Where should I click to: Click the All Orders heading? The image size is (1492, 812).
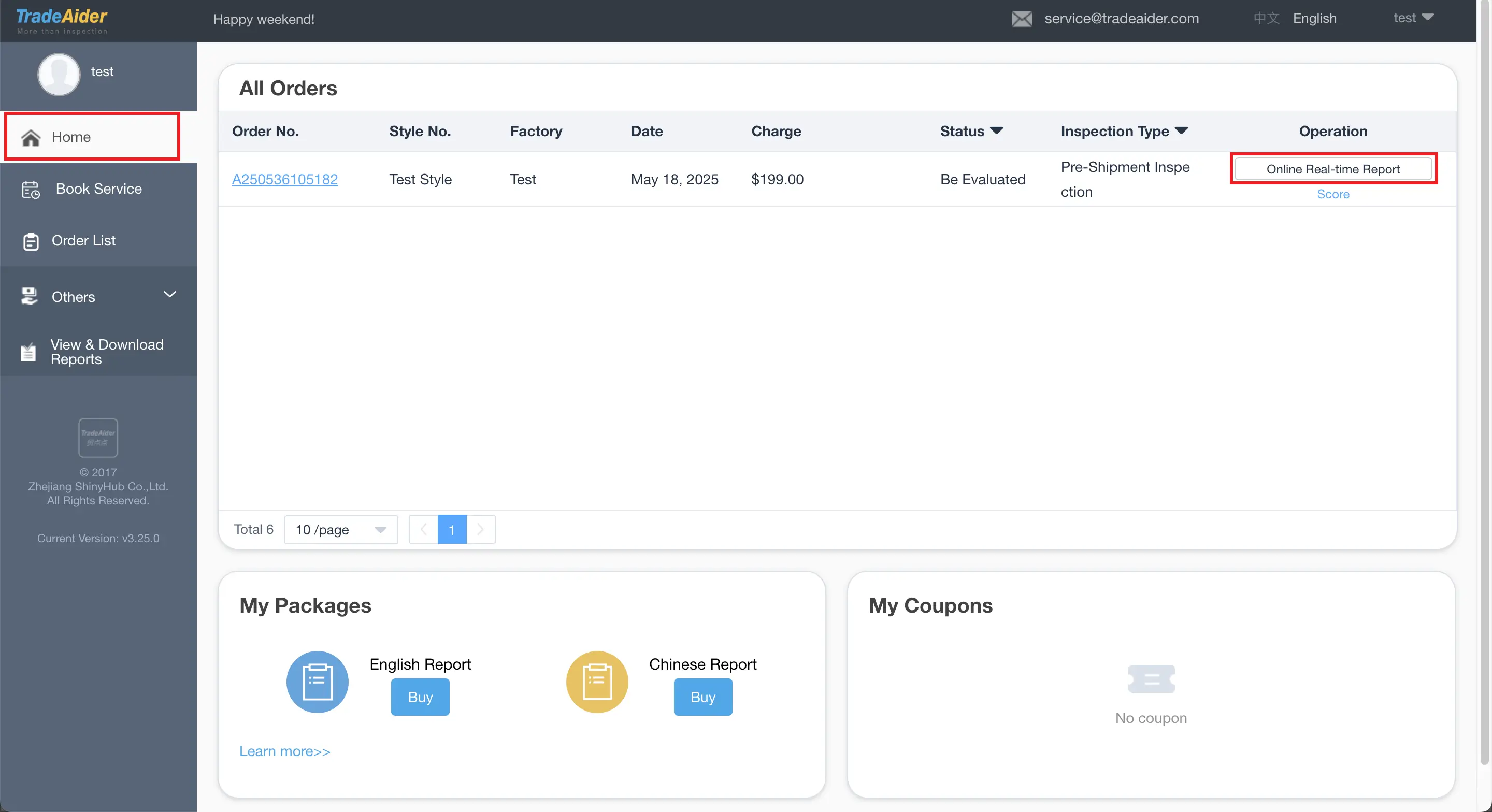point(288,88)
